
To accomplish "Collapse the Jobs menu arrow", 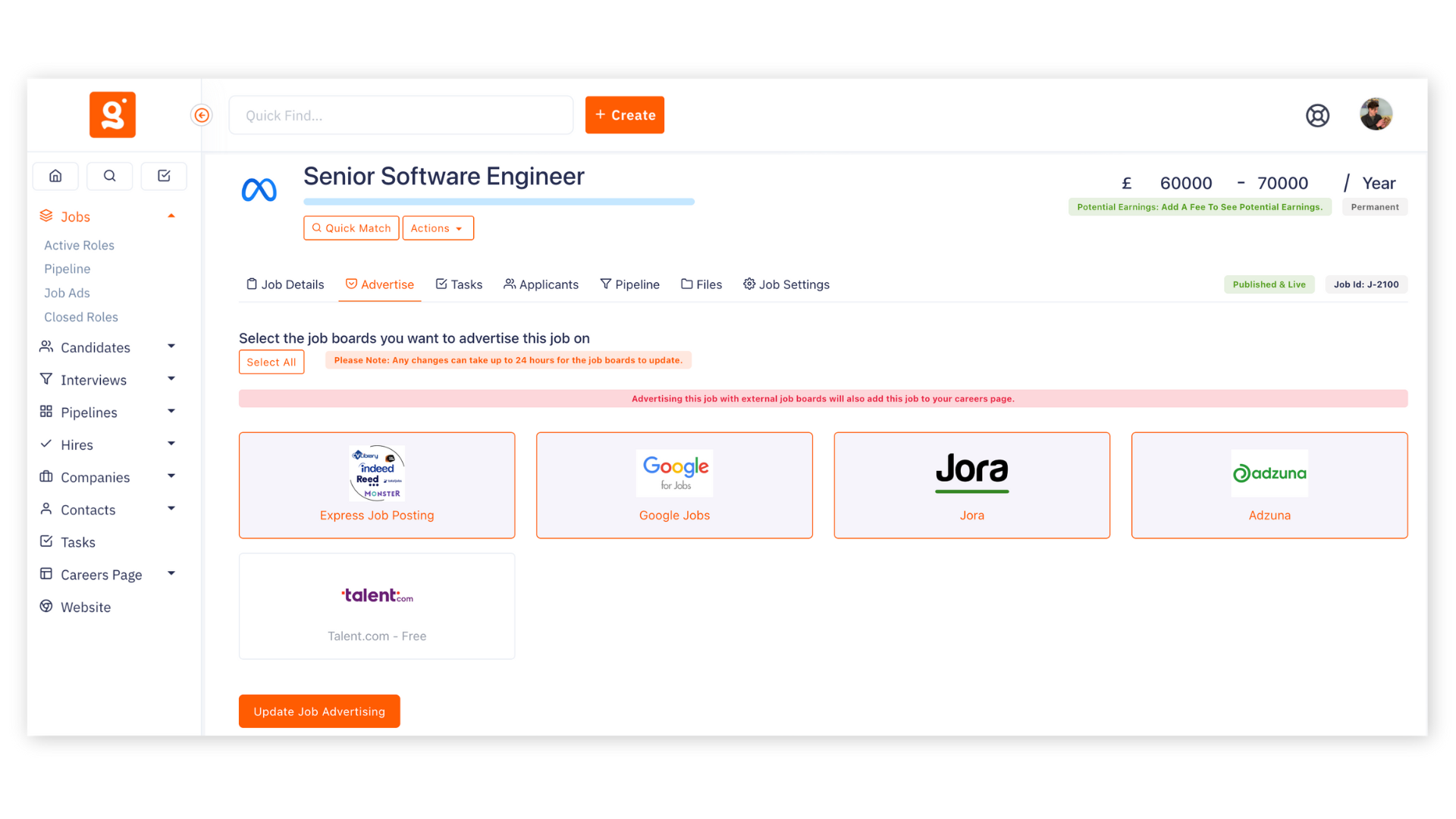I will (171, 216).
